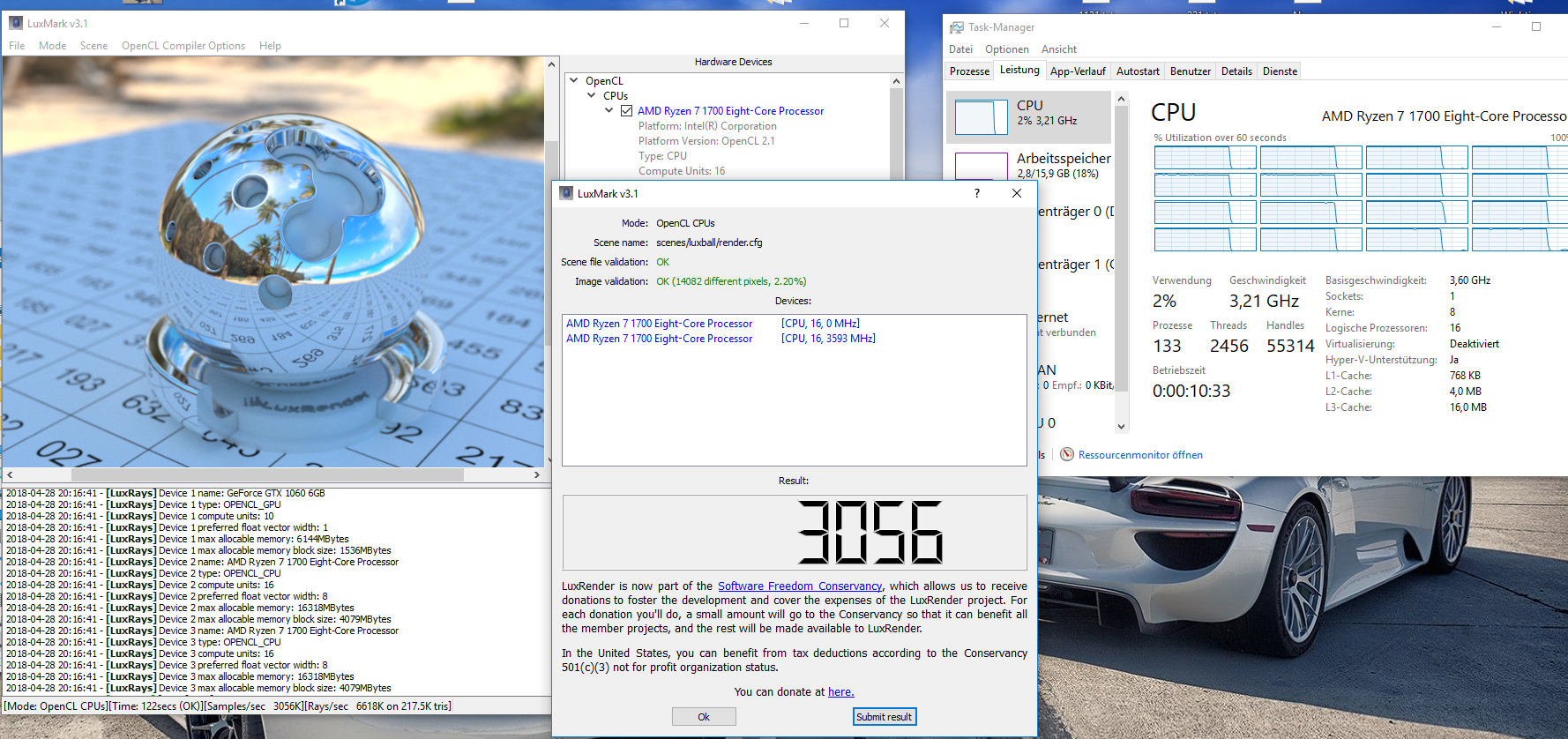
Task: Collapse the CPUs tree node
Action: (x=592, y=95)
